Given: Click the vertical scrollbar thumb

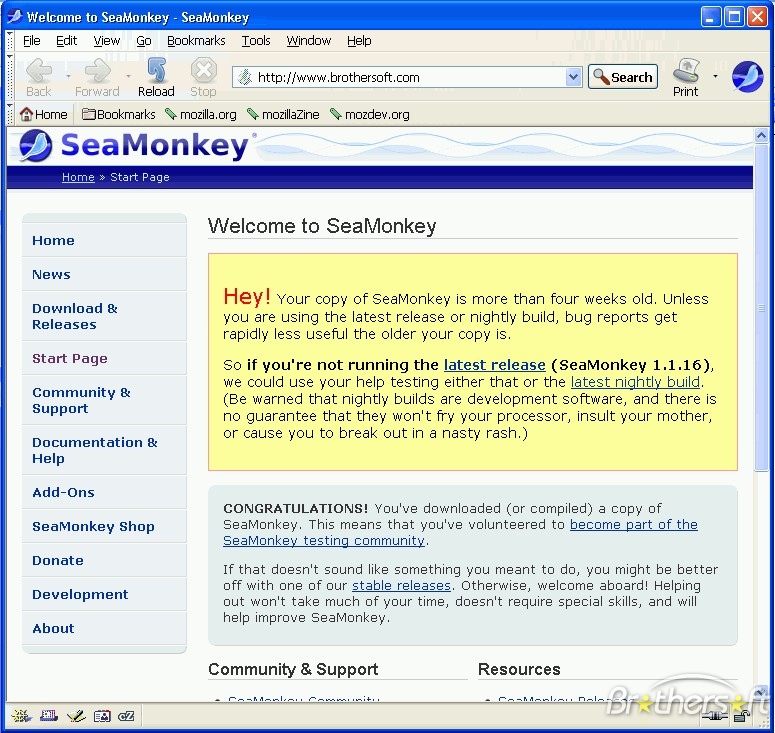Looking at the screenshot, I should tap(761, 308).
